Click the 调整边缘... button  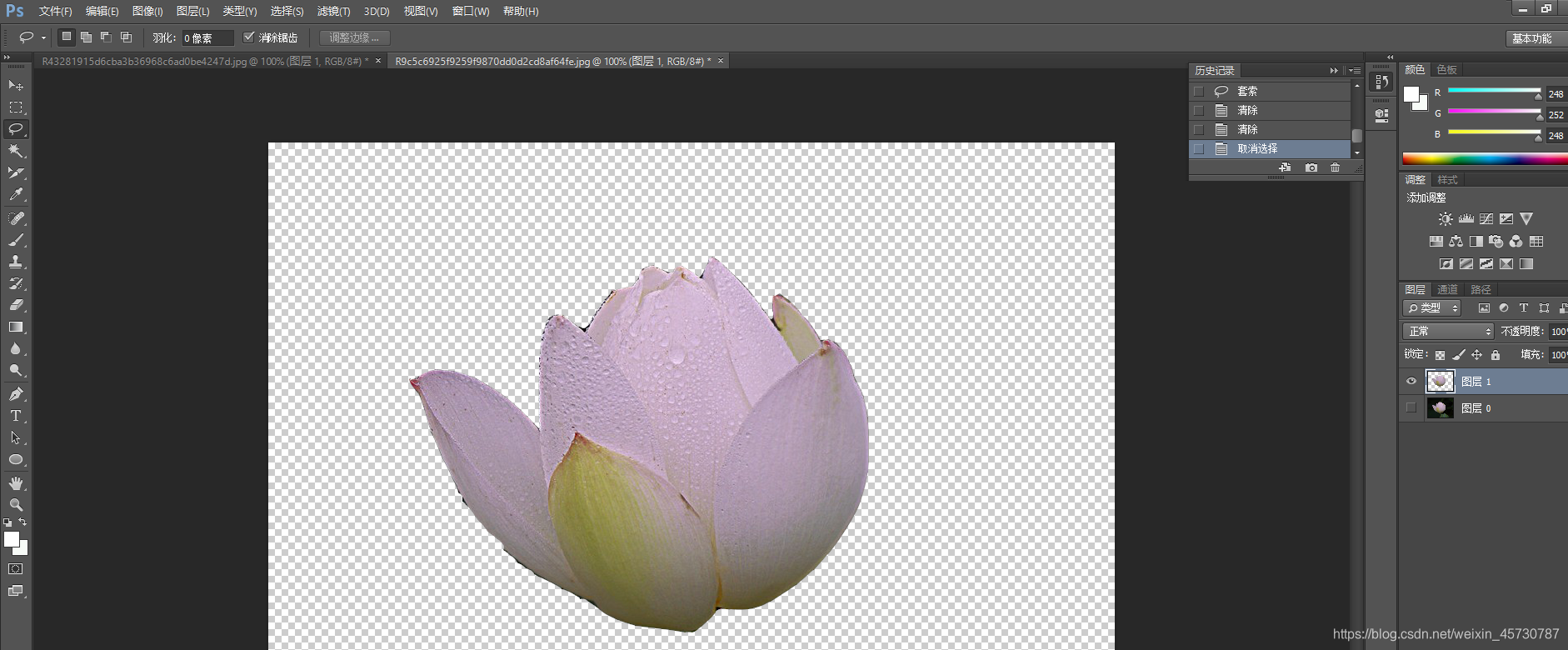354,37
